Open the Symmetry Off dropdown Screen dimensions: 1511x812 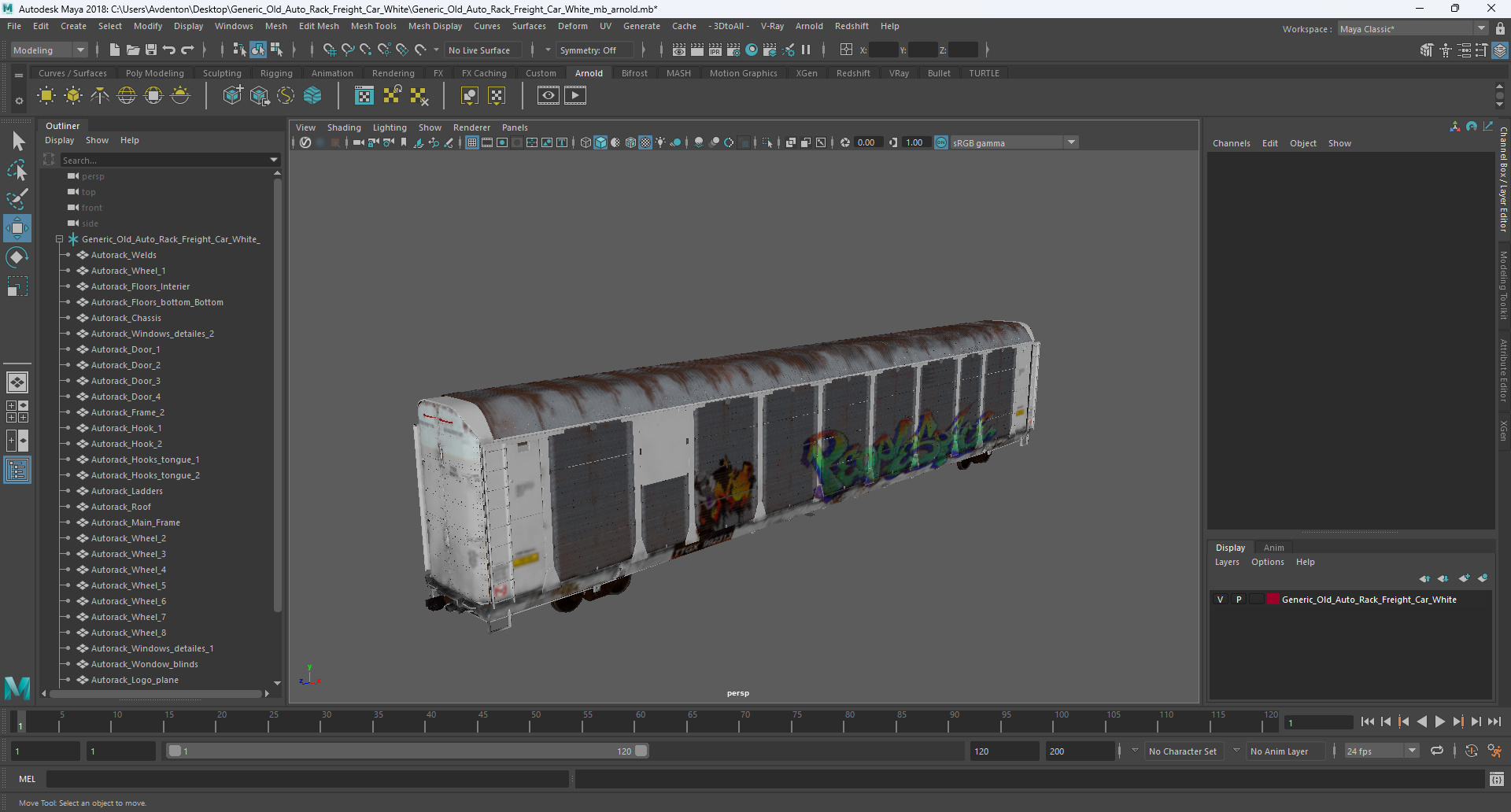[x=595, y=50]
